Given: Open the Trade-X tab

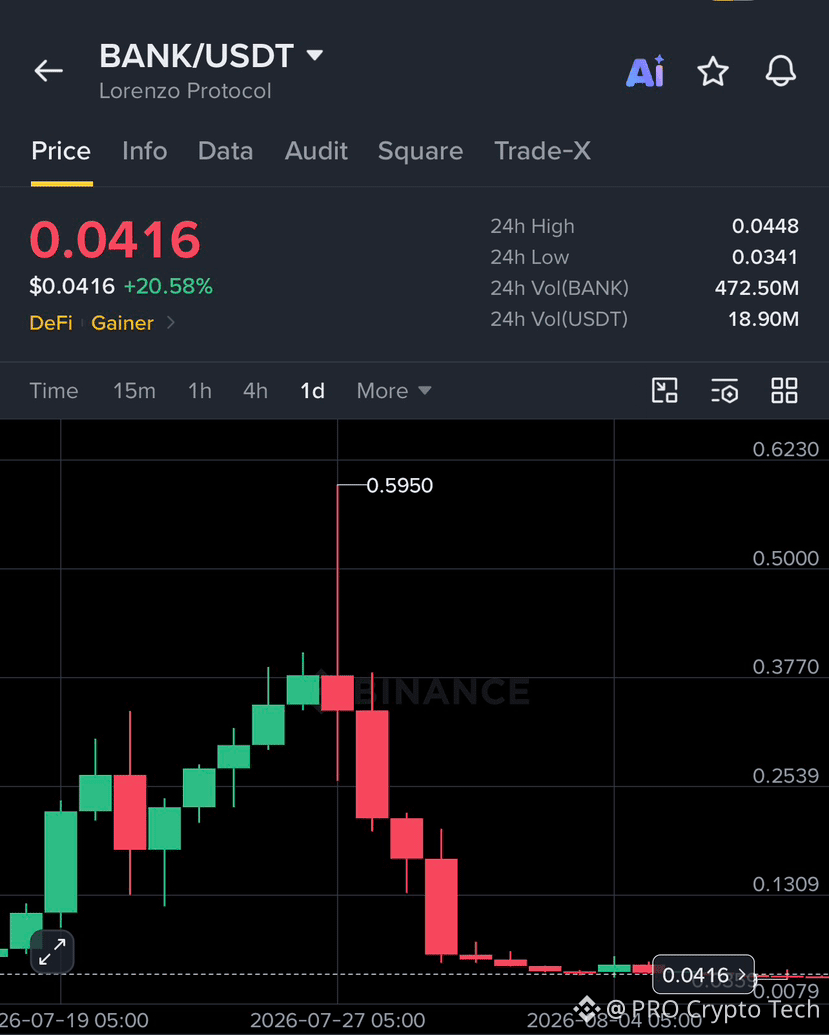Looking at the screenshot, I should tap(543, 151).
